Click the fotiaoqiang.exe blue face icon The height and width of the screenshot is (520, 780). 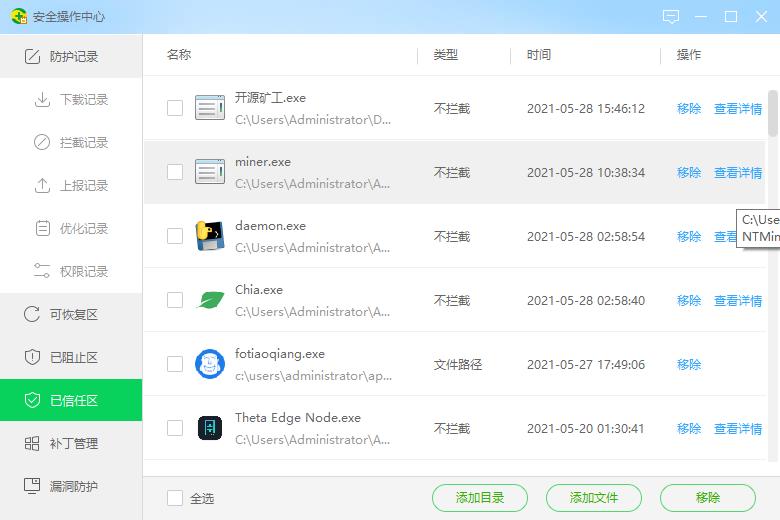tap(210, 364)
